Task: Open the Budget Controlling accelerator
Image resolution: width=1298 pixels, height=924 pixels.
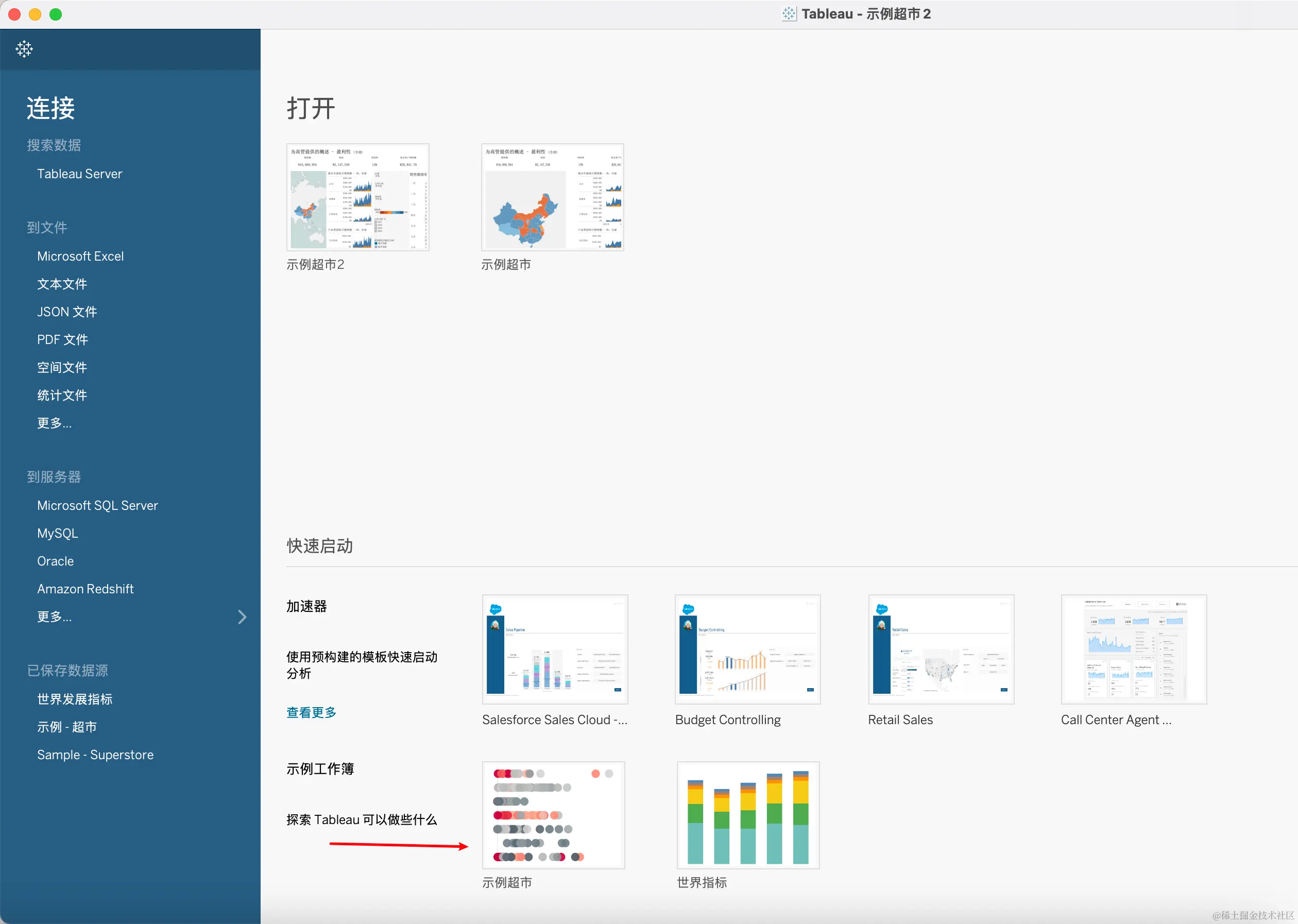Action: point(747,649)
